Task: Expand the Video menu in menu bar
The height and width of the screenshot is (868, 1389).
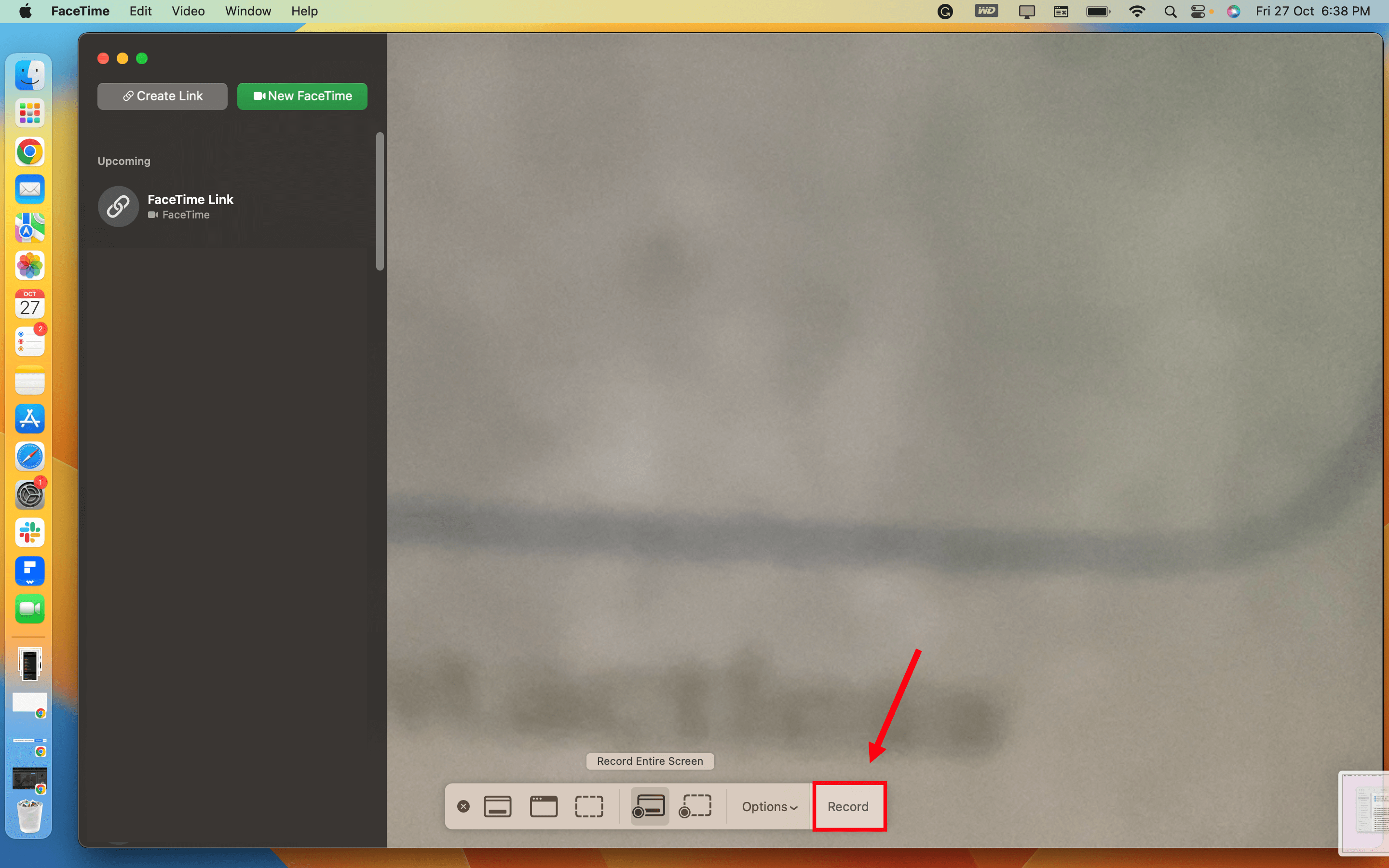Action: [x=187, y=11]
